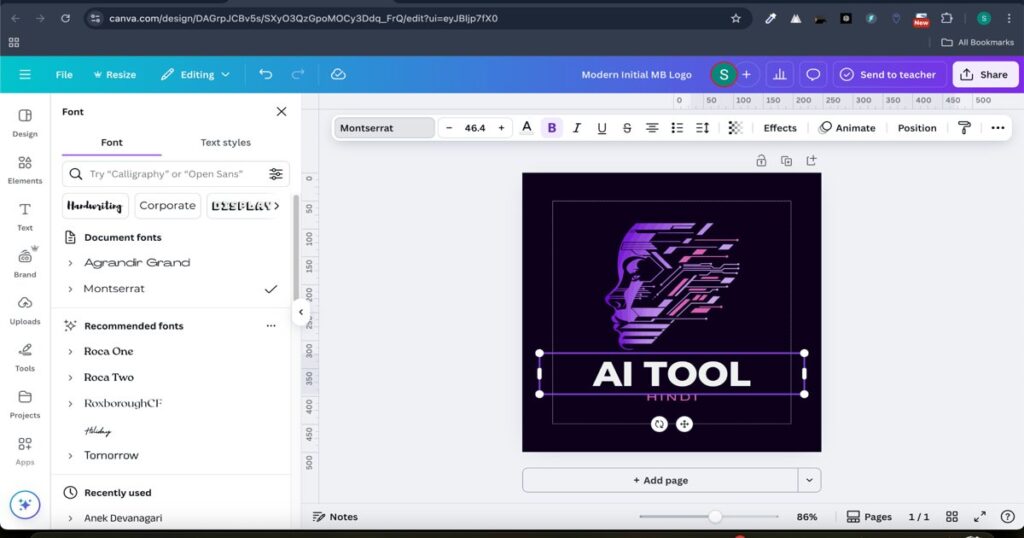Redo the last undone action

pos(298,74)
